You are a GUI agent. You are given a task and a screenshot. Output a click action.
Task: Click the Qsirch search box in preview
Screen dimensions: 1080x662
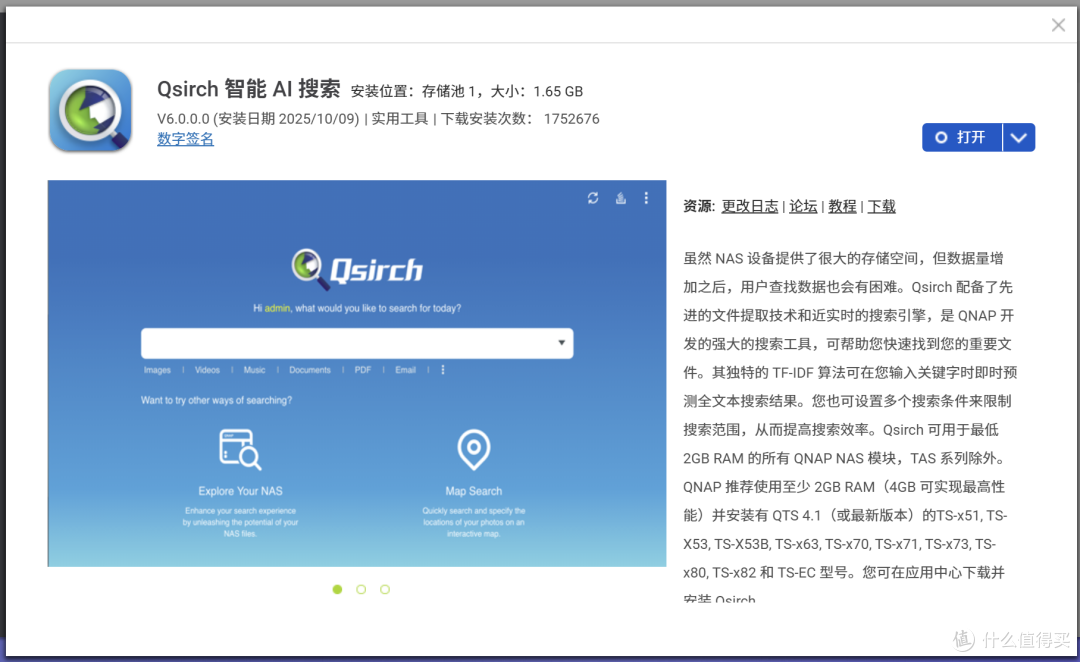pyautogui.click(x=357, y=343)
